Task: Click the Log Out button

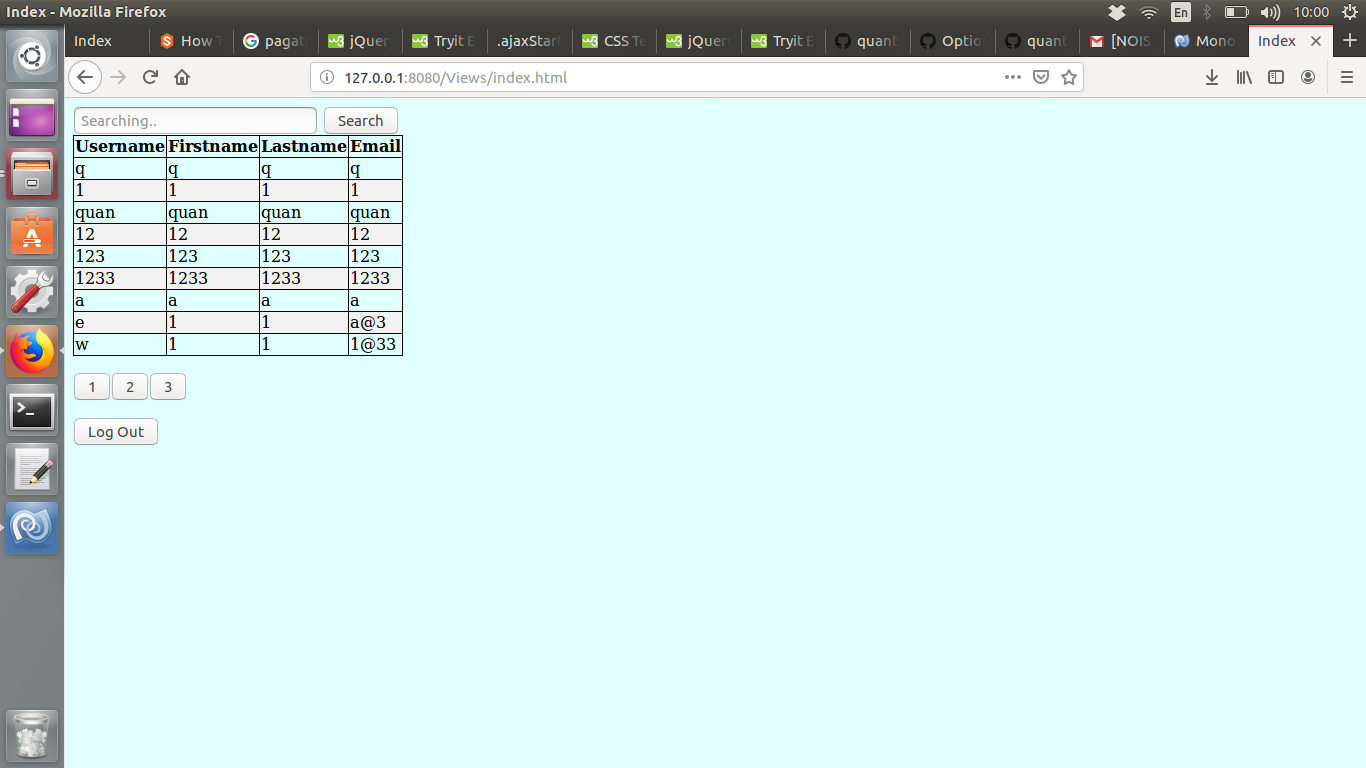Action: coord(115,431)
